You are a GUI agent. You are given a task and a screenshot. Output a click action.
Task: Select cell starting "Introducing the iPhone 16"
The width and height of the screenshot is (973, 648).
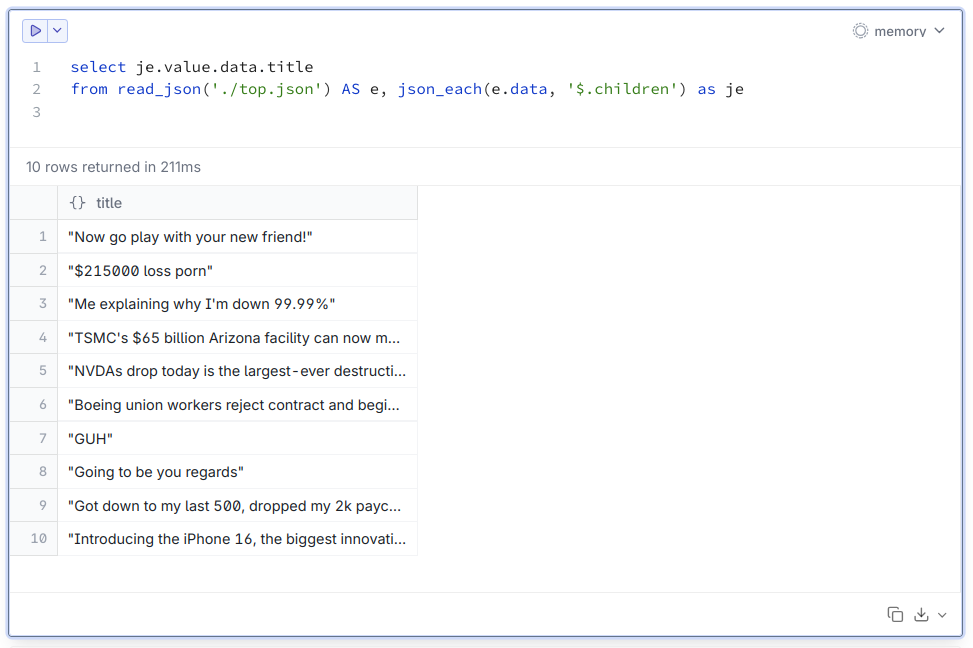click(x=237, y=539)
